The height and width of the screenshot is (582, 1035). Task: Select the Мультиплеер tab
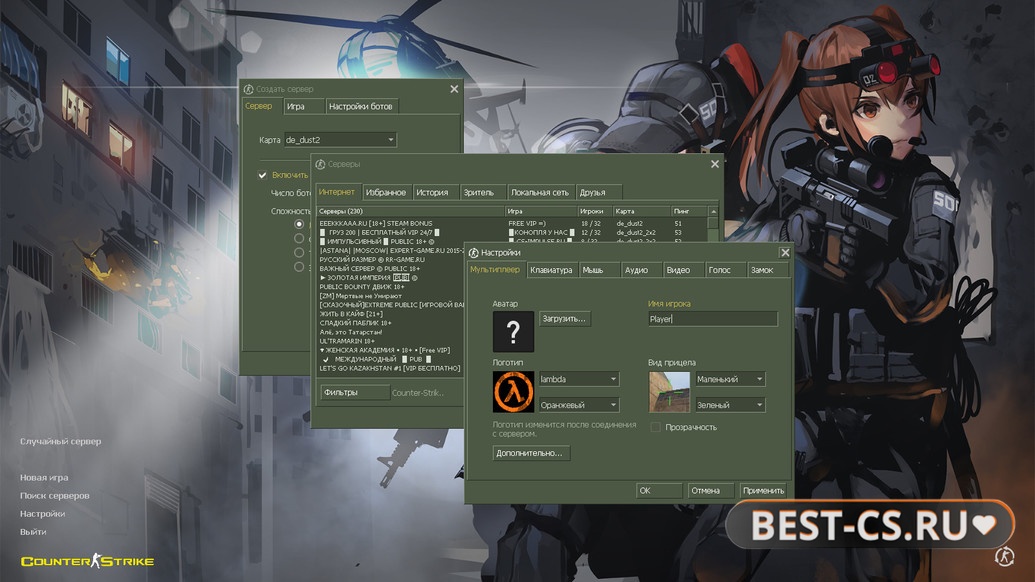pos(495,269)
